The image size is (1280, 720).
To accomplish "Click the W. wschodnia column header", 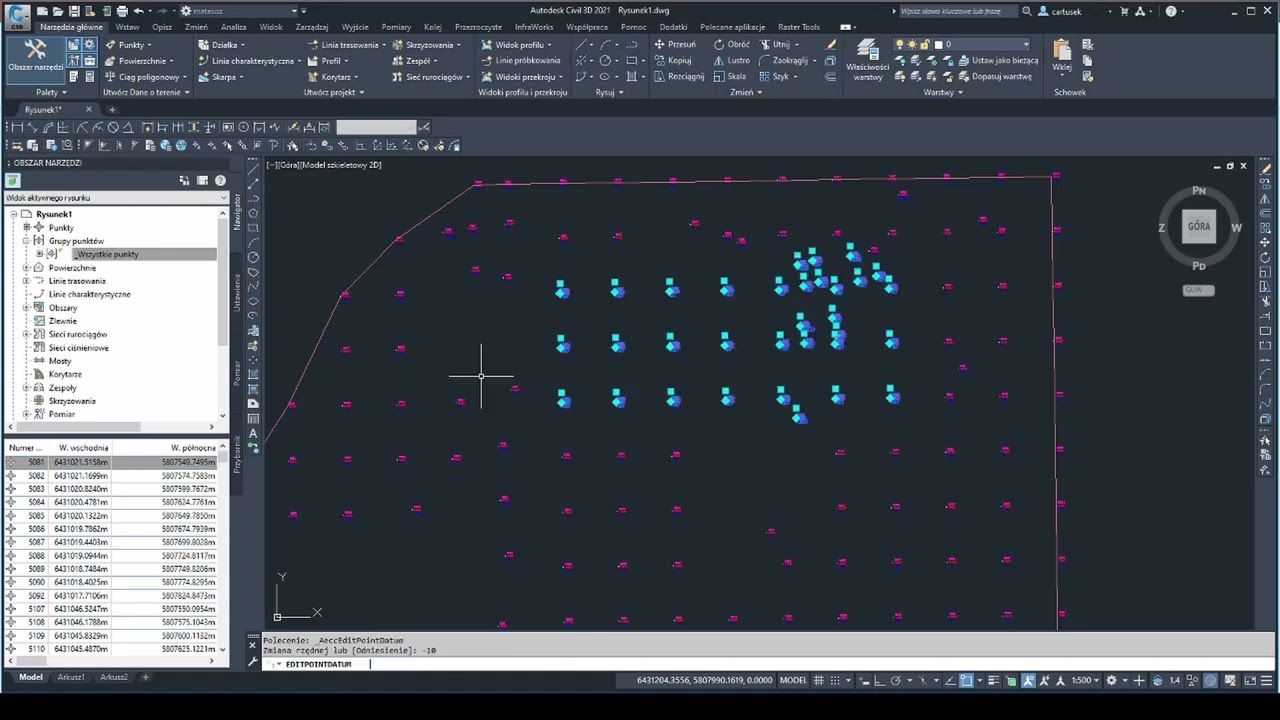I will tap(84, 448).
